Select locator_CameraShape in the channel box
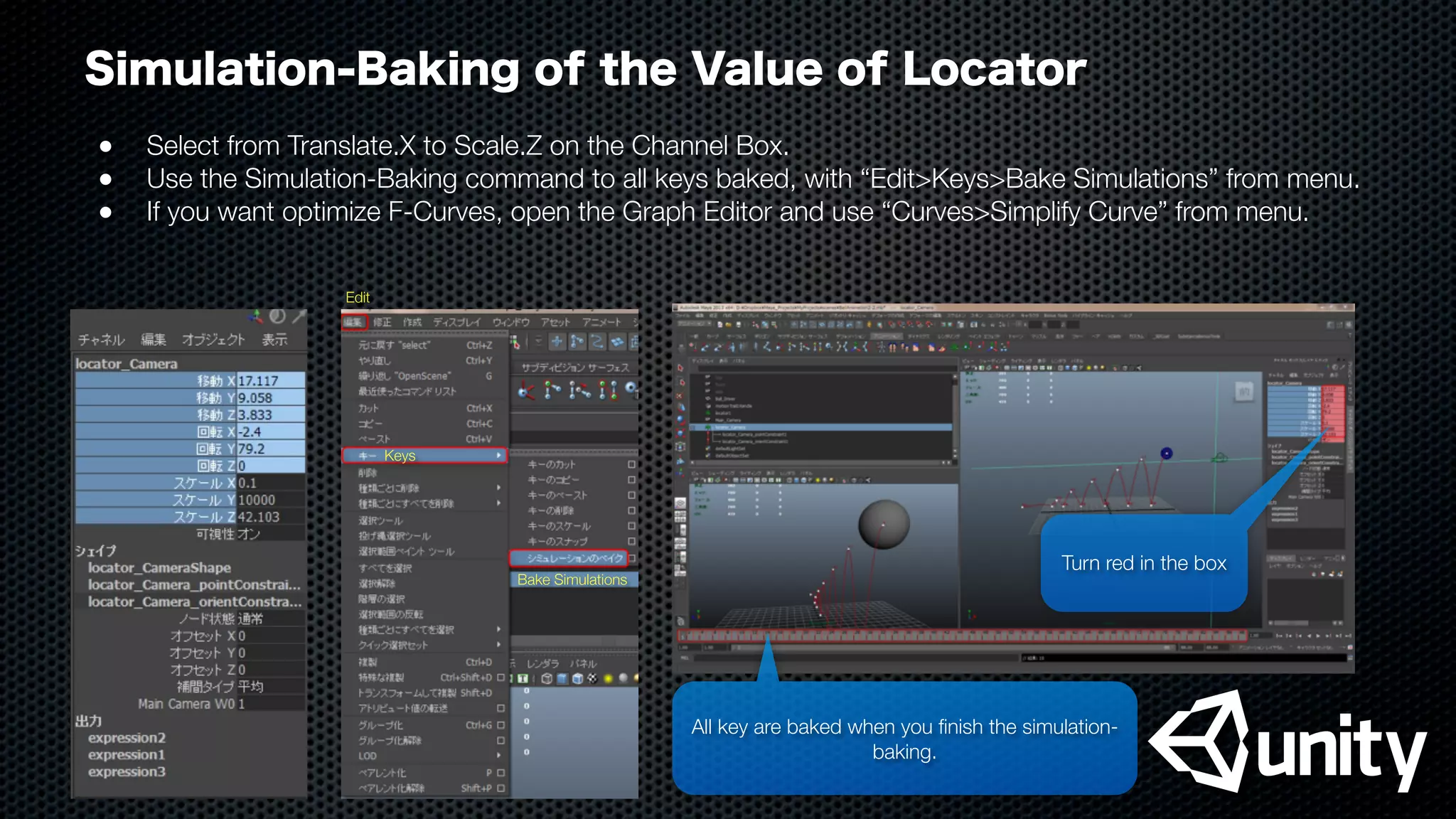Image resolution: width=1456 pixels, height=819 pixels. click(159, 568)
